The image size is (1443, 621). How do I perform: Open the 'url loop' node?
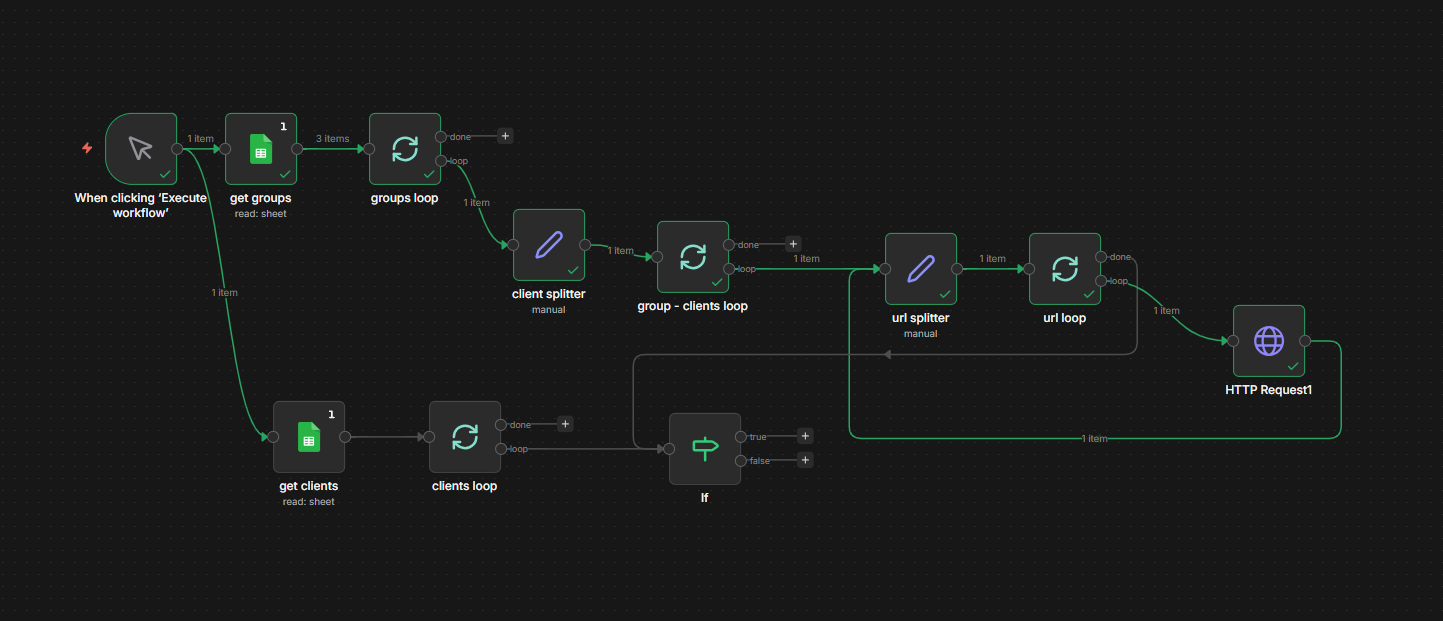pyautogui.click(x=1065, y=269)
